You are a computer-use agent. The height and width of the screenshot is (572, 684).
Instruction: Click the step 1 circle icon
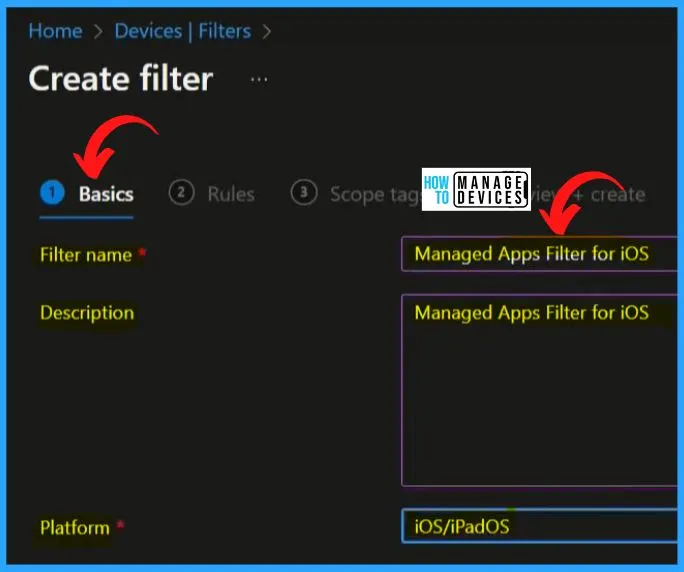(x=52, y=193)
